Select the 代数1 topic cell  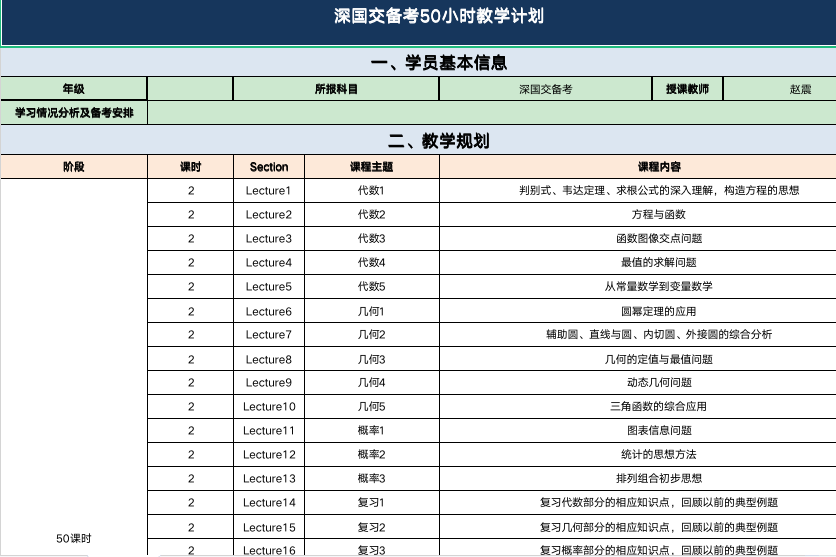point(372,190)
